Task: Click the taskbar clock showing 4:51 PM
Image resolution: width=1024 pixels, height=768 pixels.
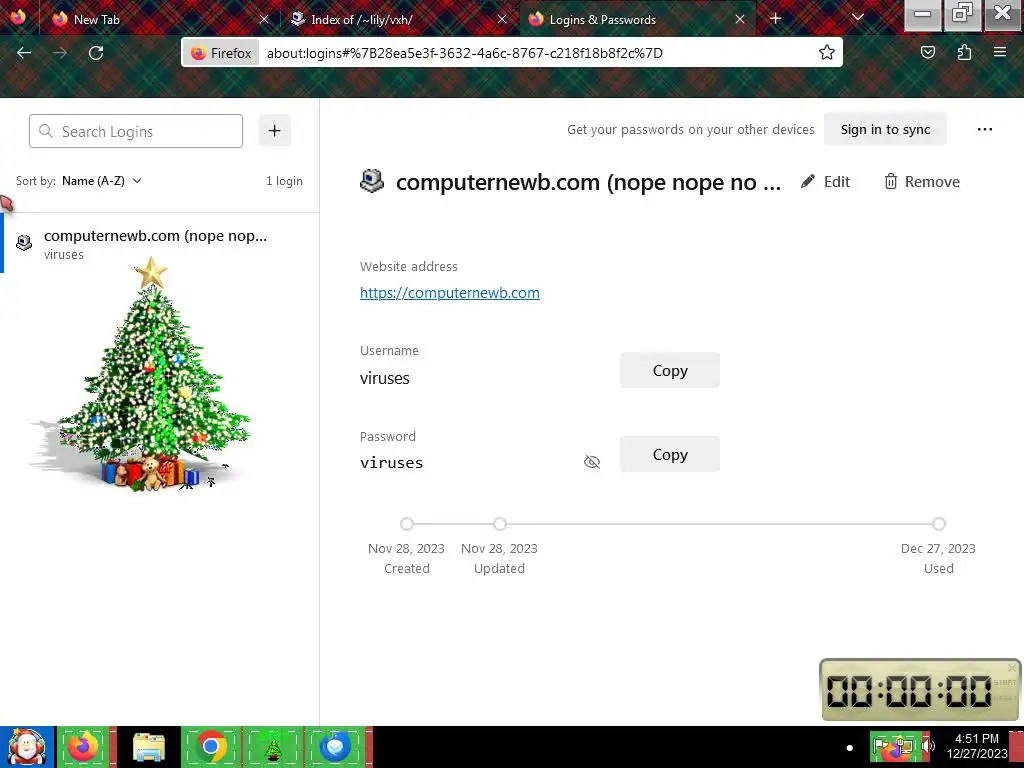Action: (976, 746)
